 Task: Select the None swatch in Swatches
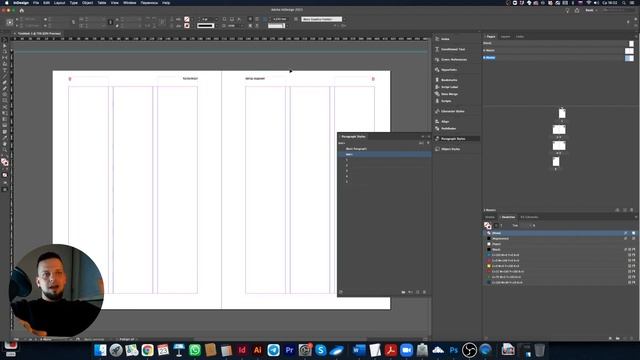click(560, 233)
